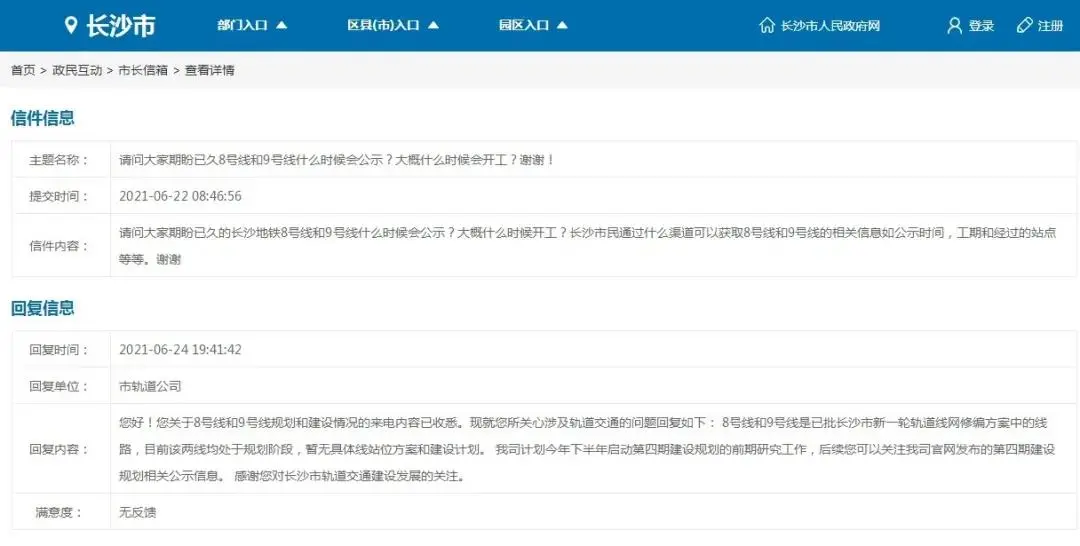Expand the arrow next to 部门入口
The image size is (1080, 546).
click(282, 25)
